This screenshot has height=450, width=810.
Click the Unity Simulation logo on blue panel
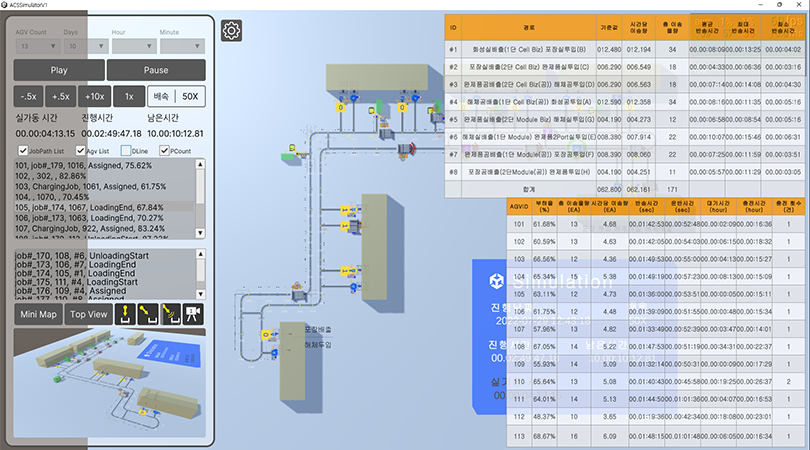coord(495,281)
